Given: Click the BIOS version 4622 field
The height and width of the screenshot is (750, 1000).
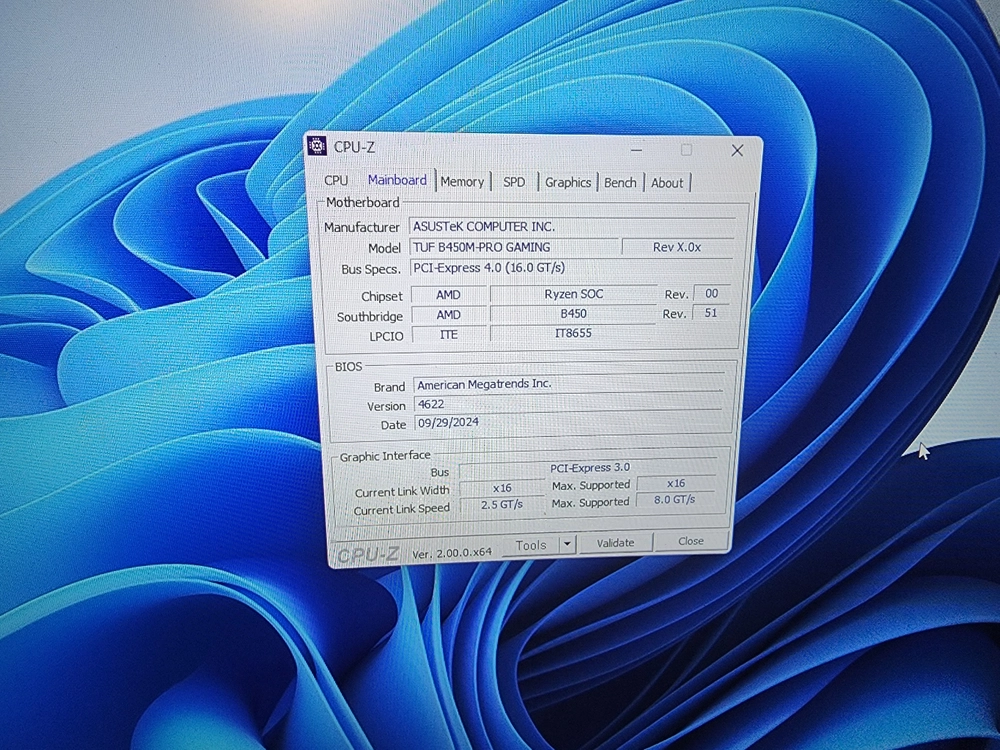Looking at the screenshot, I should pos(569,404).
